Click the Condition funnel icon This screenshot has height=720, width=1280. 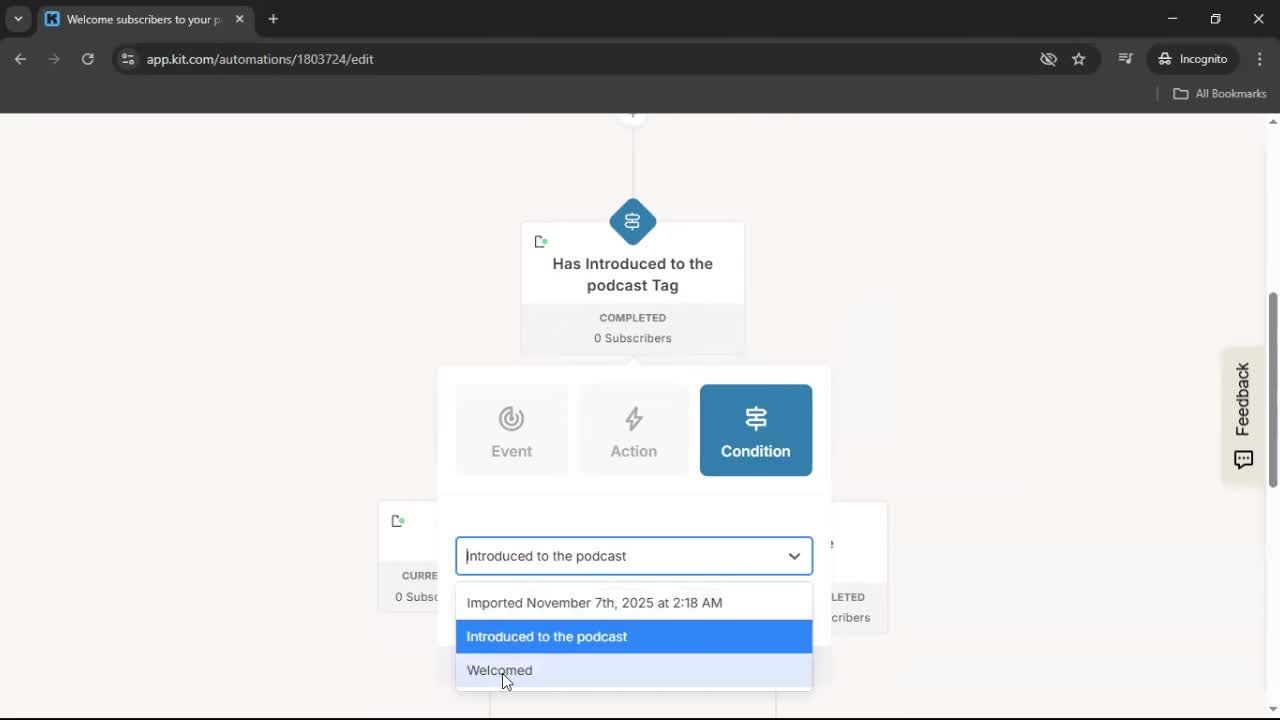pyautogui.click(x=755, y=418)
